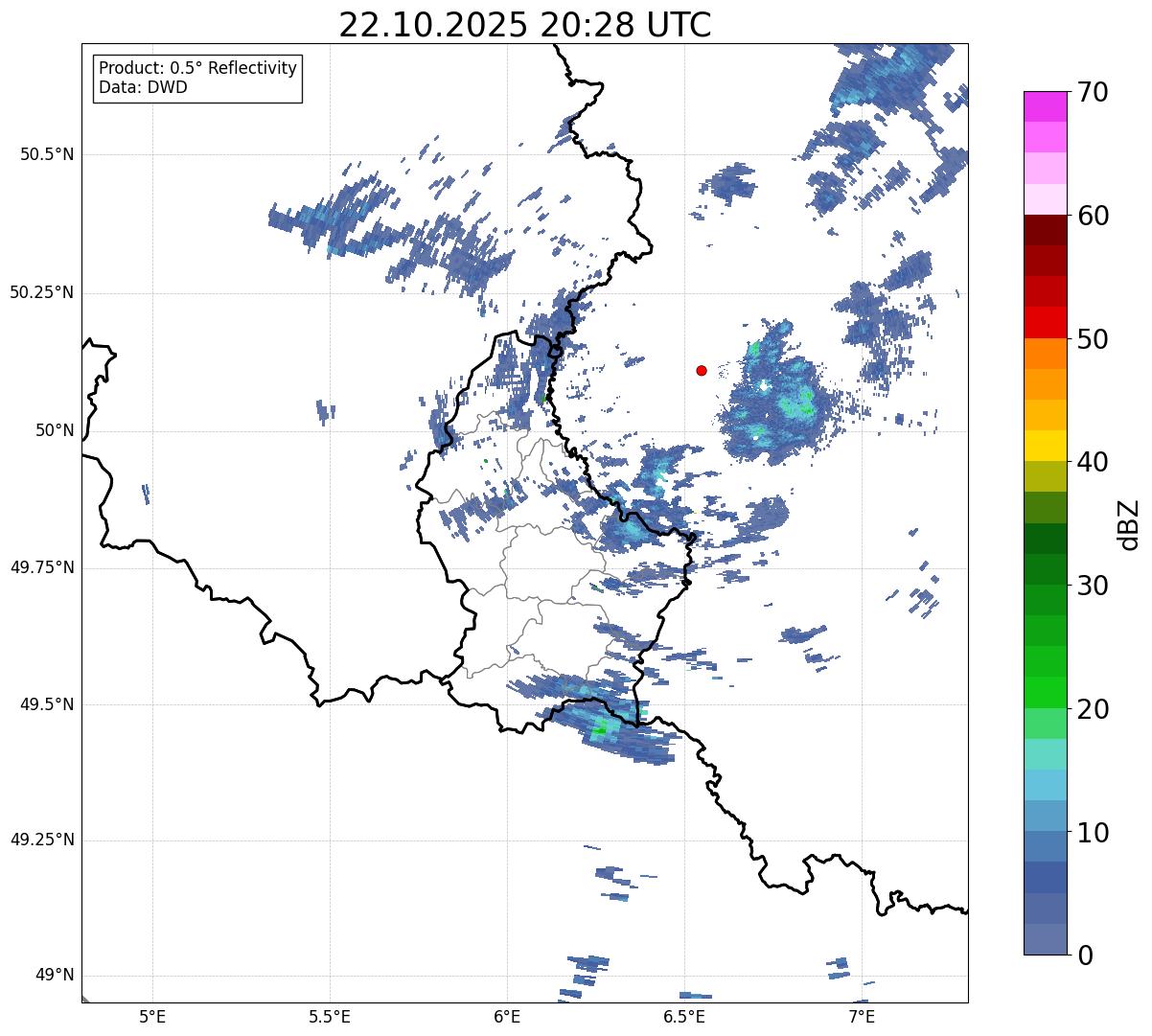Click the title "22.10.2025 20:28 UTC"
This screenshot has height=1036, width=1152.
[x=525, y=25]
